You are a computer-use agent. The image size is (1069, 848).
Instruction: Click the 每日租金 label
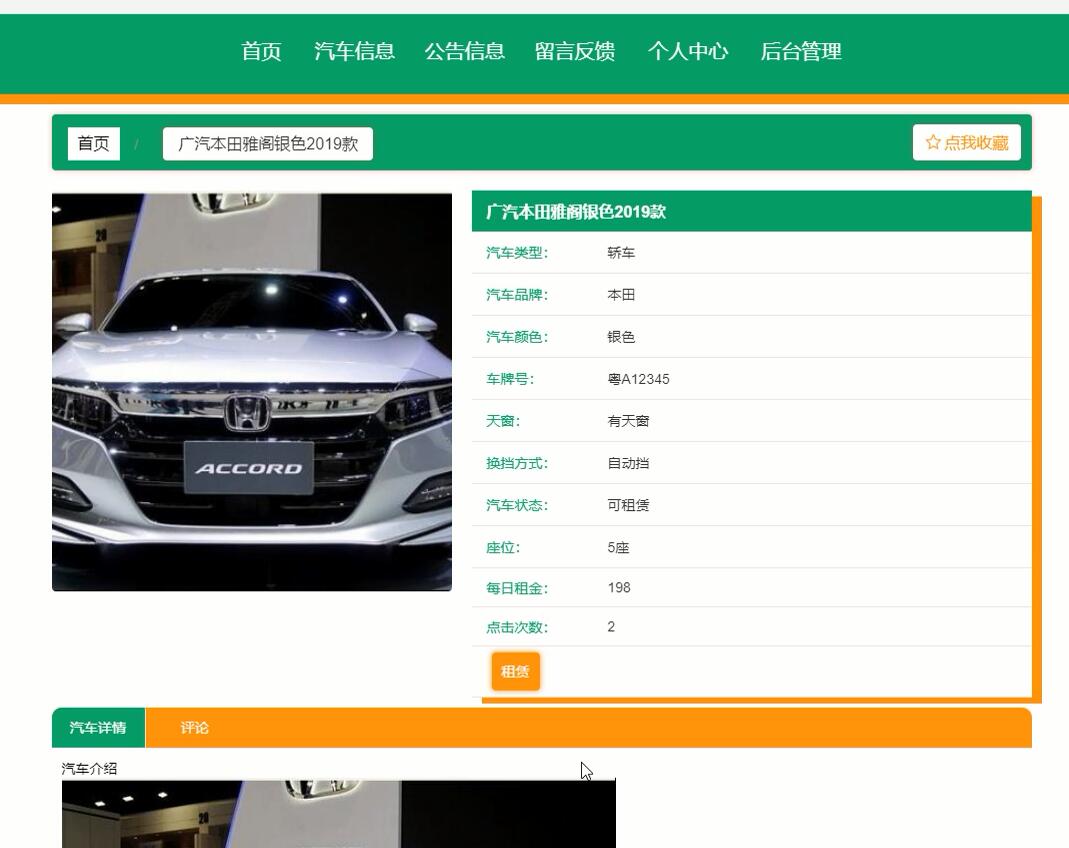coord(517,588)
